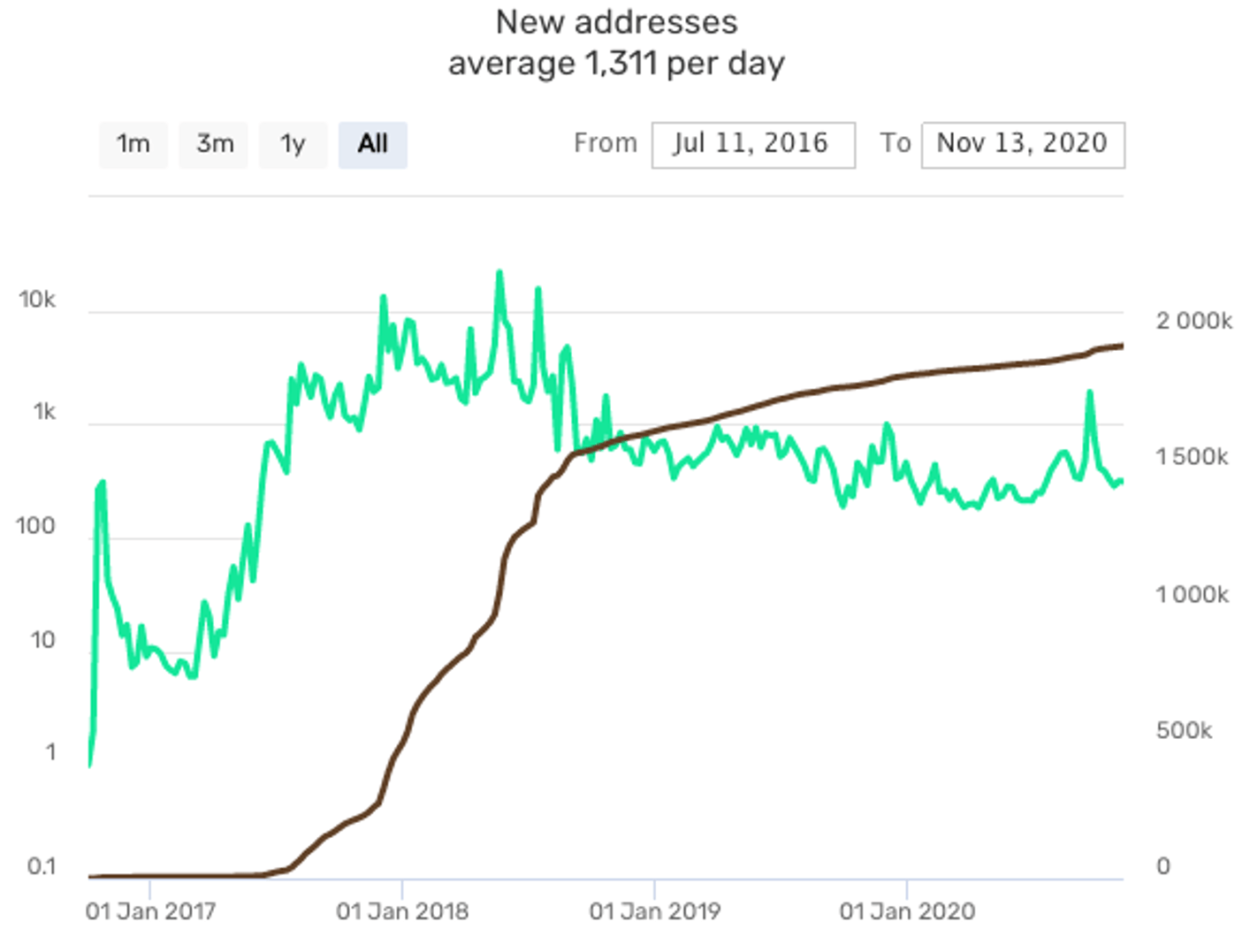Click the 01 Jan 2017 x-axis label
The image size is (1250, 952).
coord(150,911)
